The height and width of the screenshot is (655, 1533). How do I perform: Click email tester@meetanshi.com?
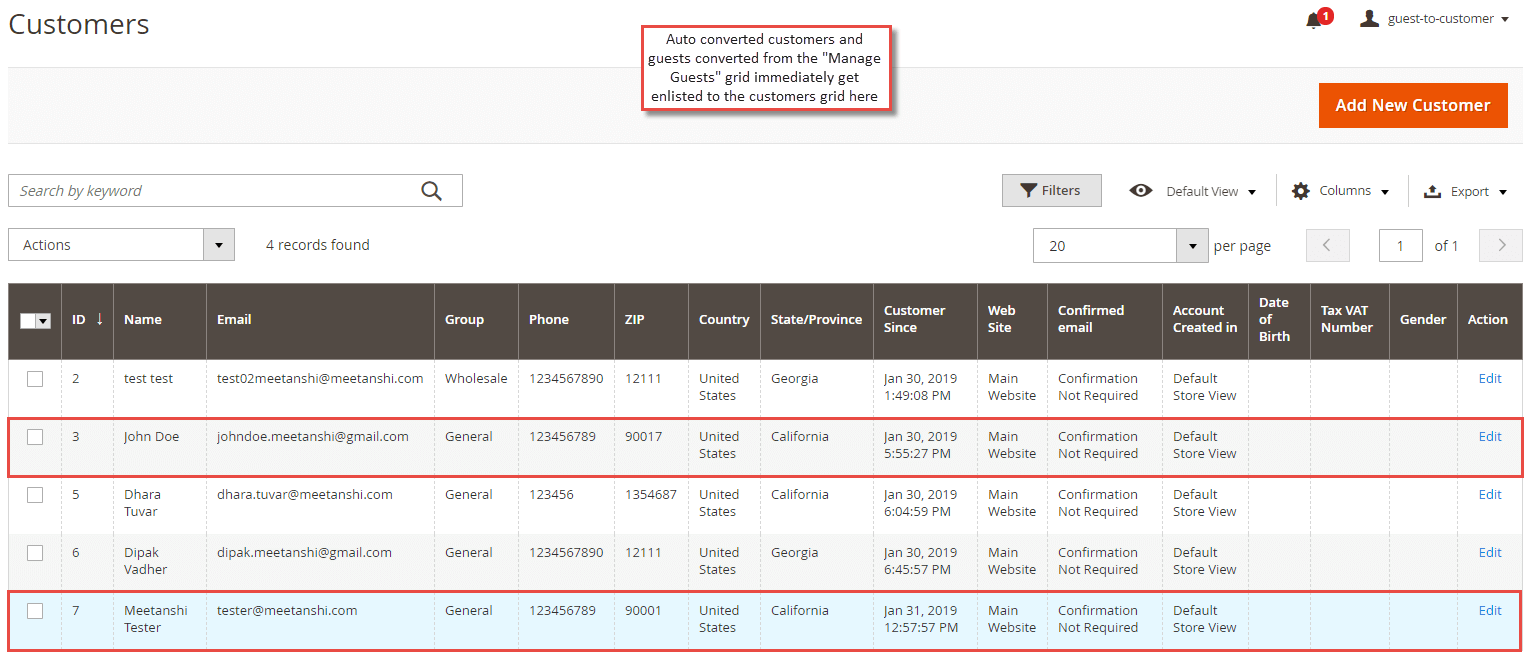(287, 611)
